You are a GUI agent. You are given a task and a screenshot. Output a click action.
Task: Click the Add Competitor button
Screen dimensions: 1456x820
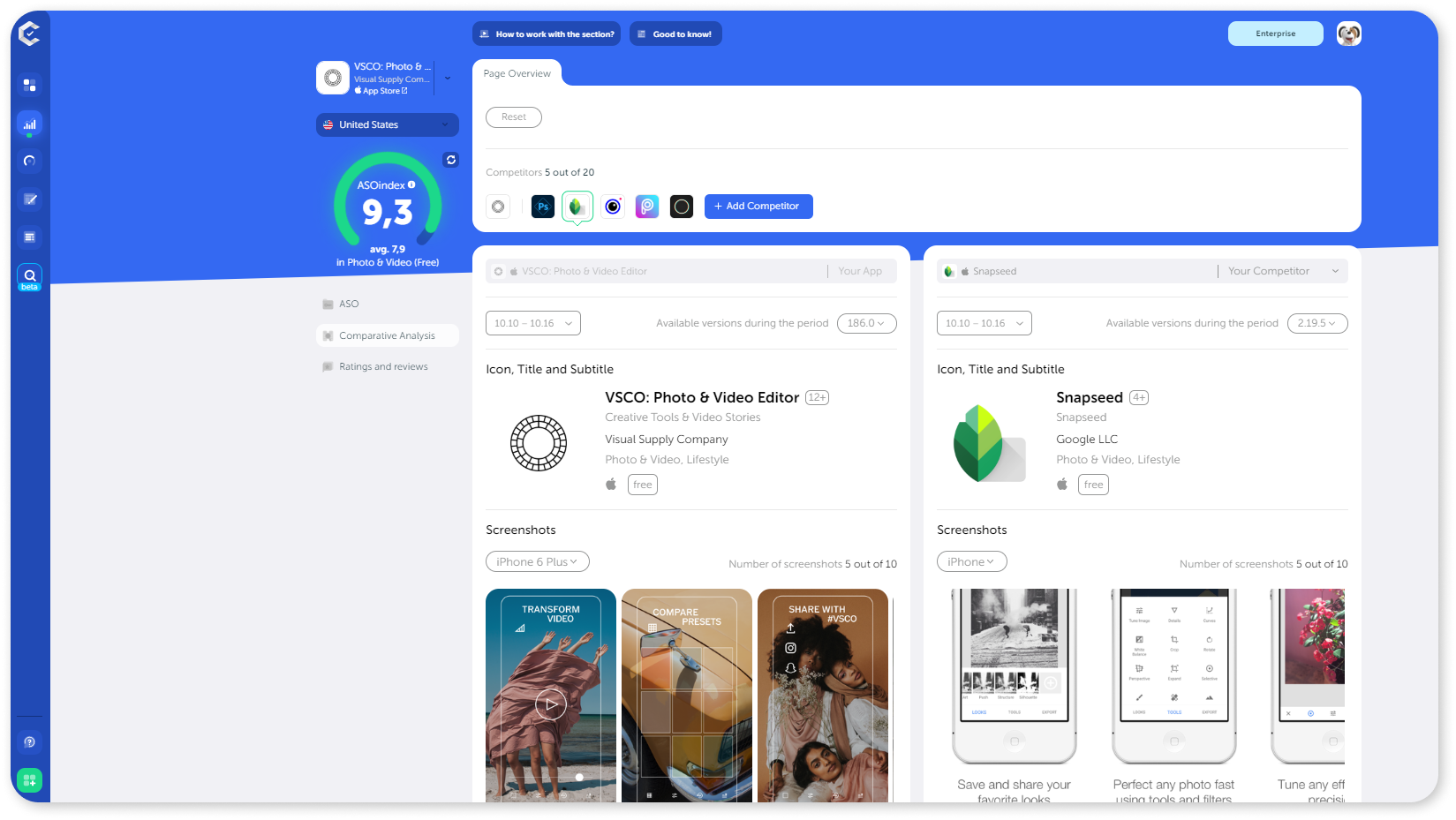click(x=758, y=207)
